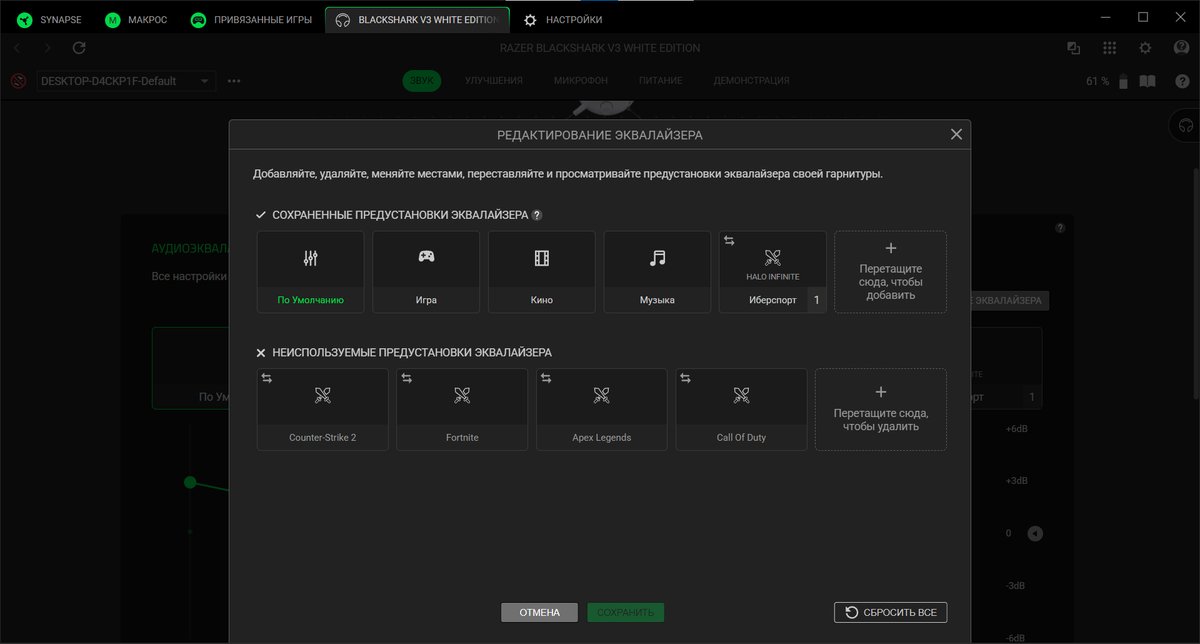Click the 0 dB reset arrow button
Image resolution: width=1200 pixels, height=644 pixels.
(x=1035, y=533)
